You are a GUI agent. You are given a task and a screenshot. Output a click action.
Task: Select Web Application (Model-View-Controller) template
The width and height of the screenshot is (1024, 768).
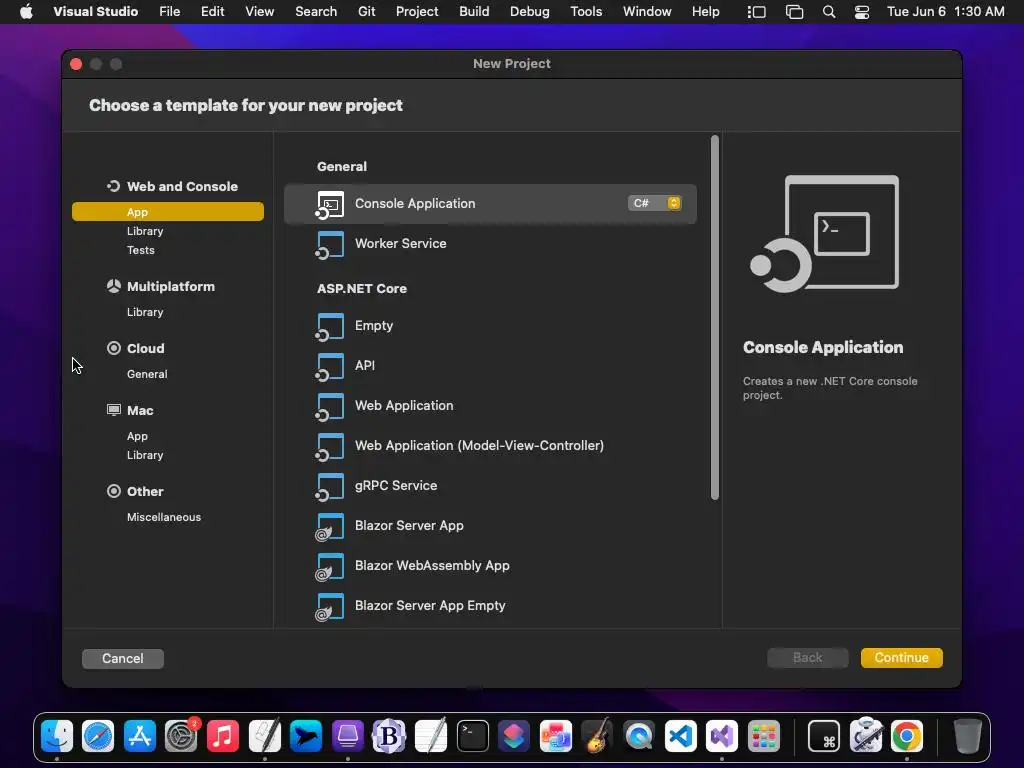pyautogui.click(x=490, y=445)
